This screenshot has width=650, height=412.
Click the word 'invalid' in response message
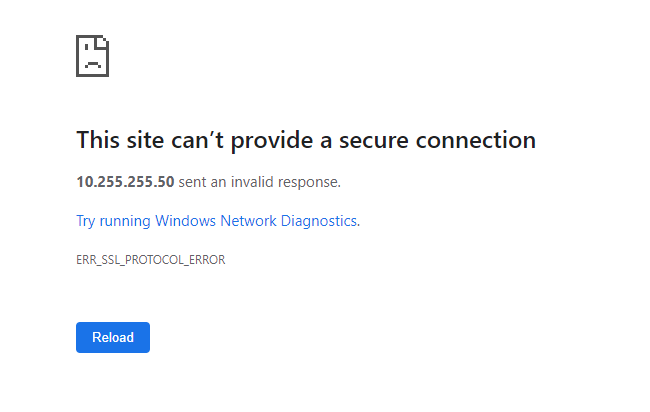click(252, 182)
